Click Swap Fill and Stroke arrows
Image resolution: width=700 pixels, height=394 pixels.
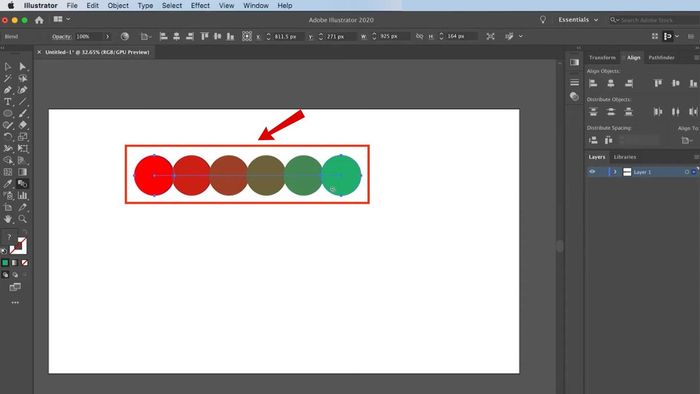[24, 232]
